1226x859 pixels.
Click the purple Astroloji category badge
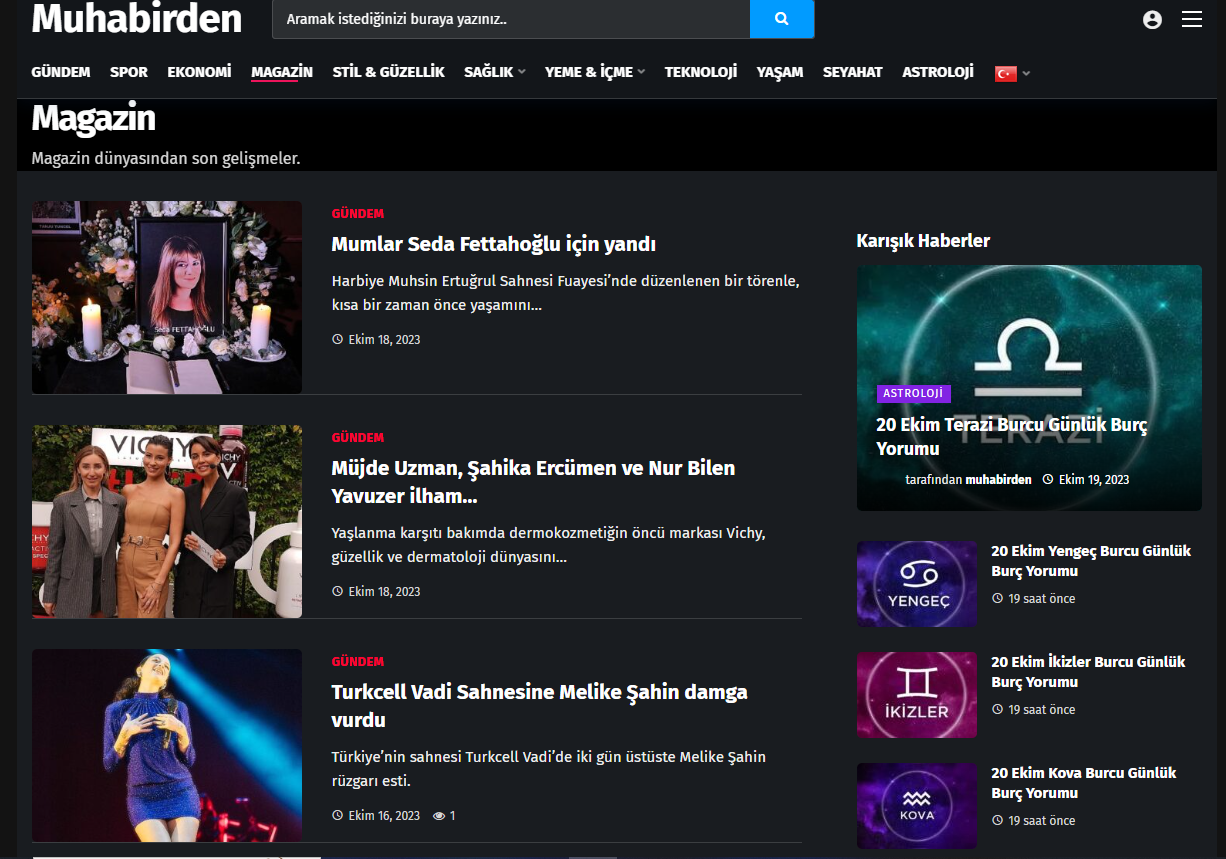point(914,394)
